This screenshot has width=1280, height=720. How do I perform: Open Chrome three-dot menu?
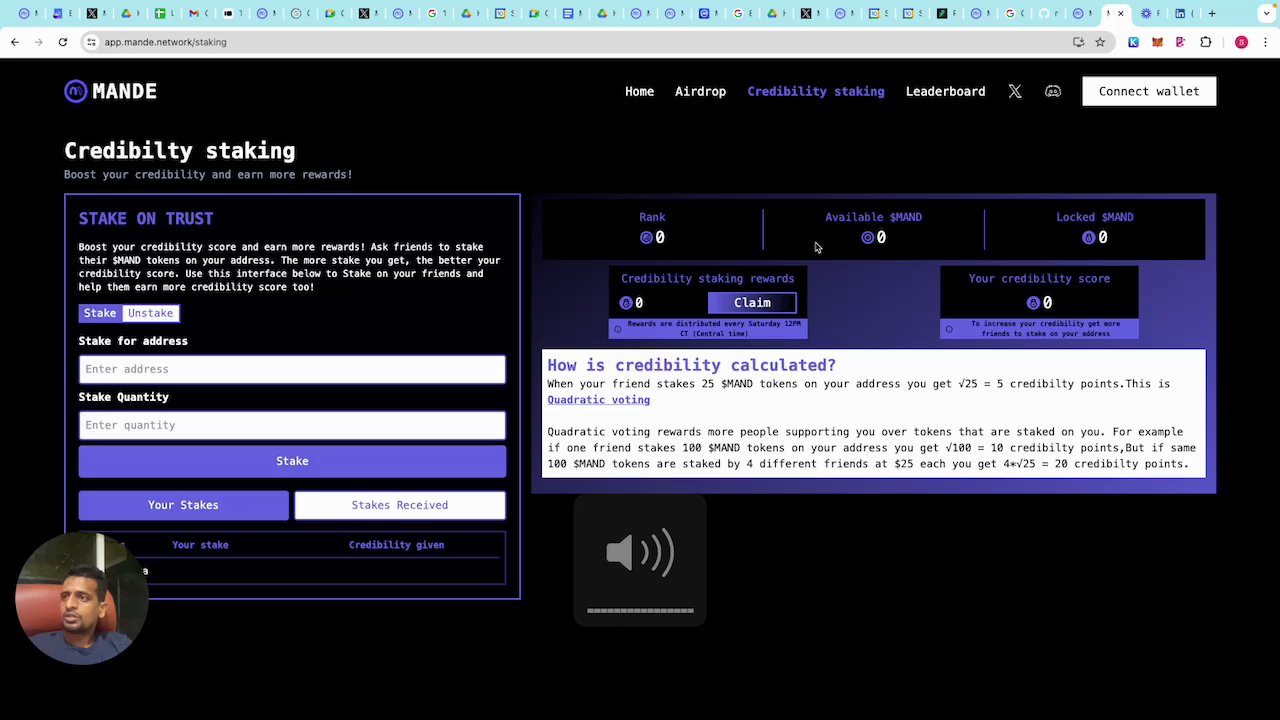1266,42
